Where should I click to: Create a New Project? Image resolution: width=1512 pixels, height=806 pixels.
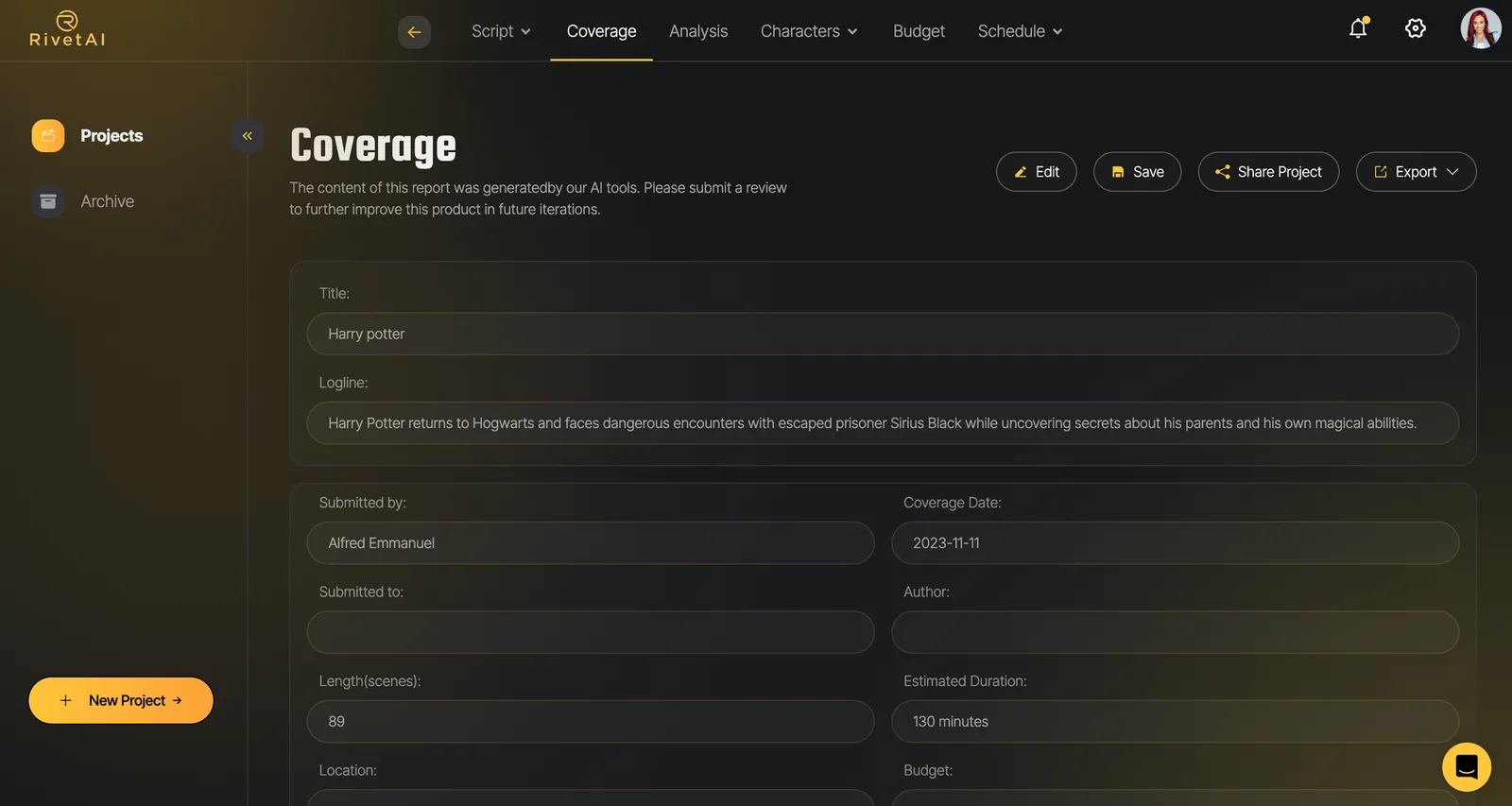pyautogui.click(x=121, y=700)
